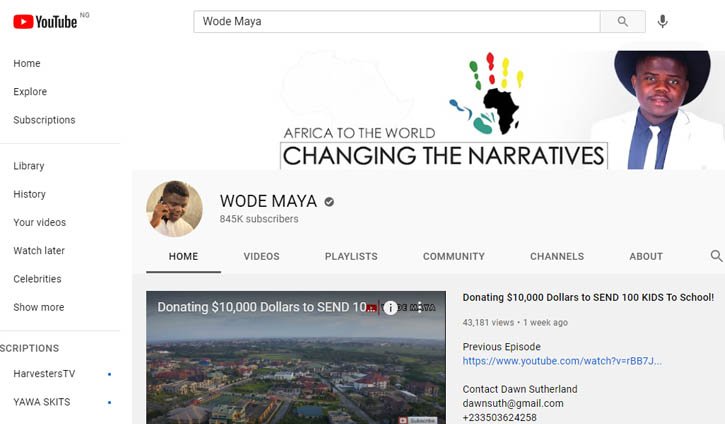The height and width of the screenshot is (424, 725).
Task: Click the WODE MAYA verified badge
Action: click(x=329, y=202)
